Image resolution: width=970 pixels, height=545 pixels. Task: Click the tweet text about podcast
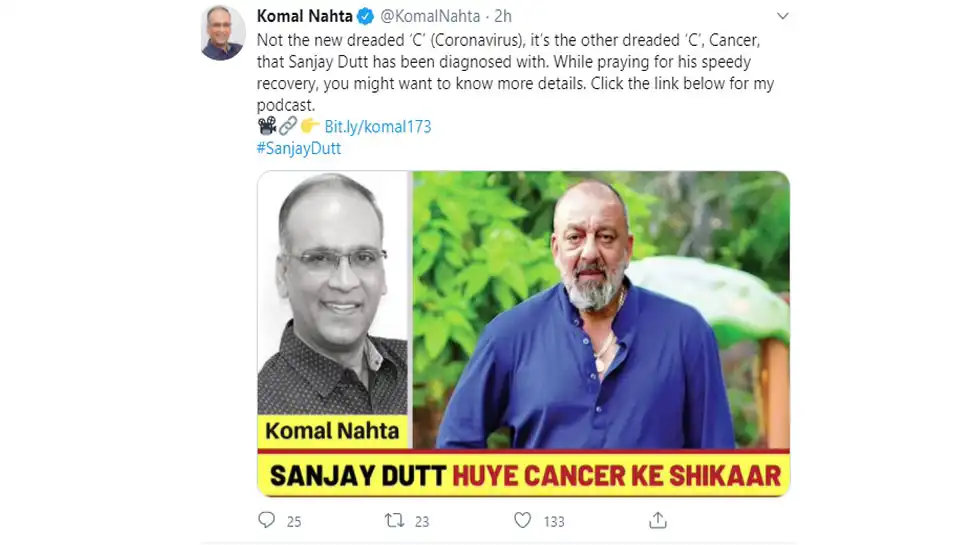click(515, 72)
